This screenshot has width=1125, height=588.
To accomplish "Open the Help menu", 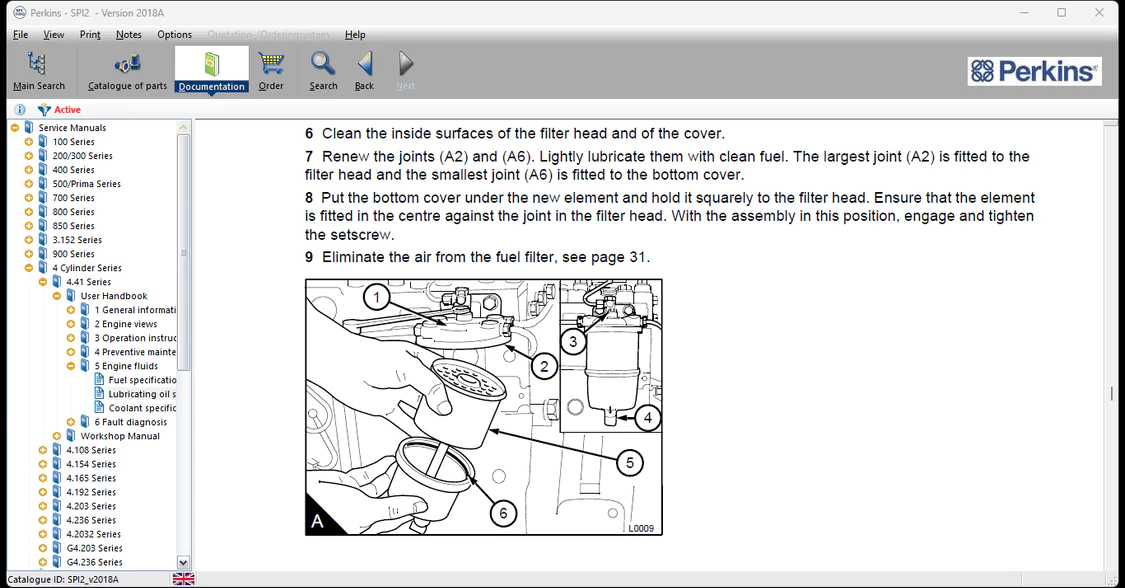I will tap(355, 34).
